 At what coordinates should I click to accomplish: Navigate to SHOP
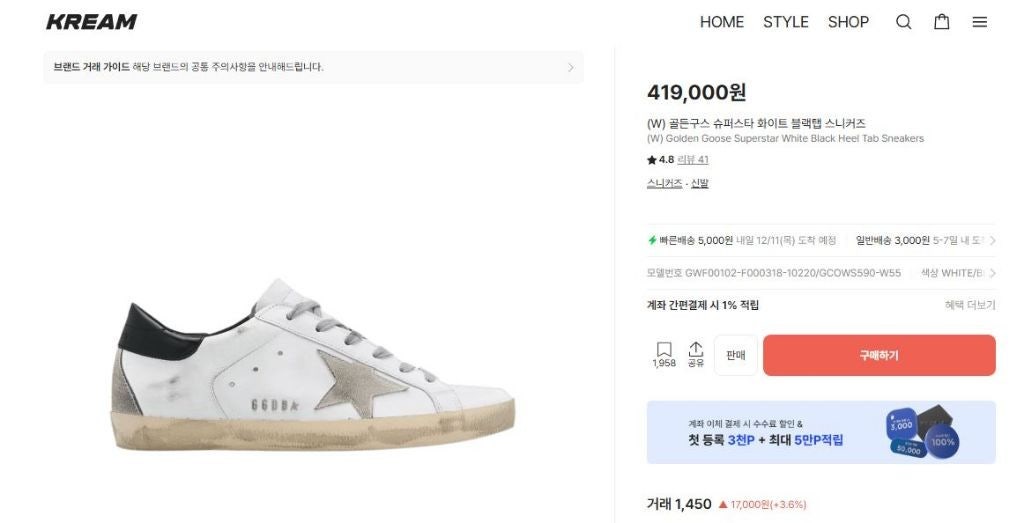[x=848, y=22]
